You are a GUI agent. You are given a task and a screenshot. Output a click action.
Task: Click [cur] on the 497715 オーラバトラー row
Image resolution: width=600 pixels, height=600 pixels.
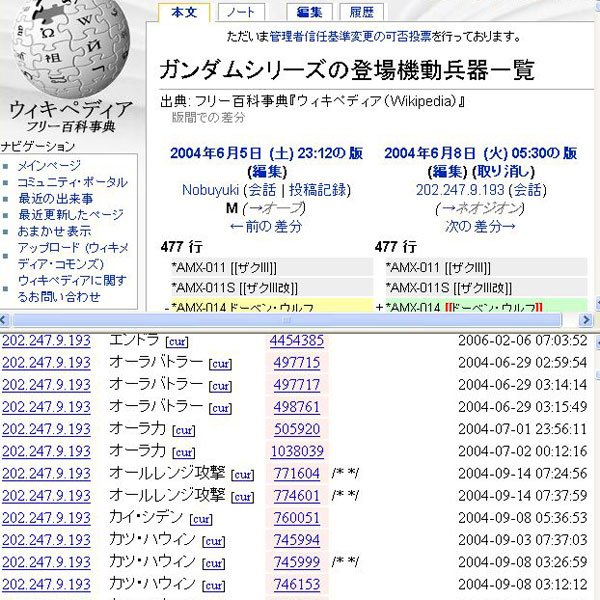pyautogui.click(x=220, y=364)
